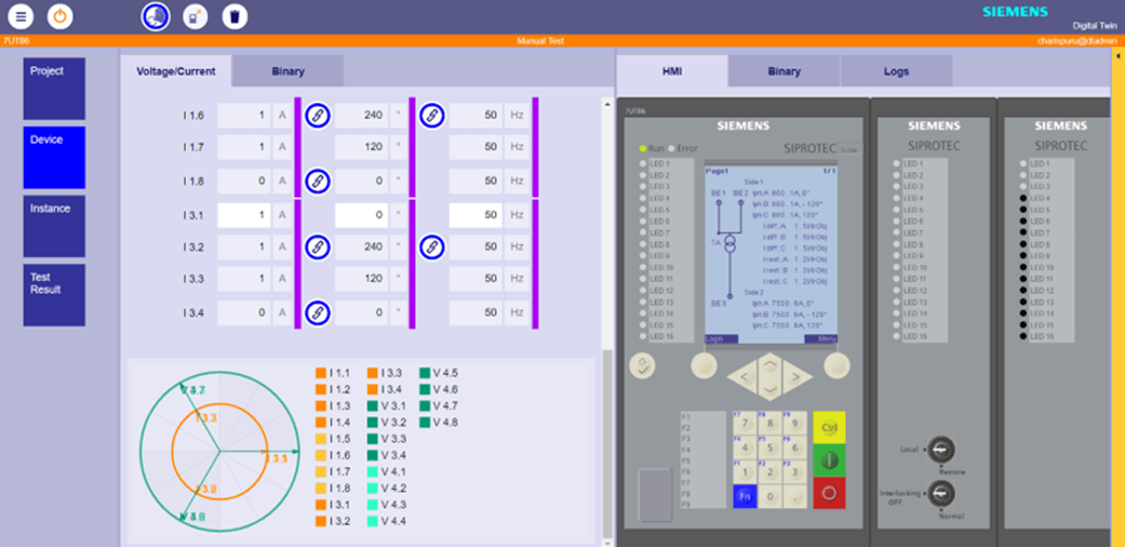Turn the Local/Remote key switch
This screenshot has width=1125, height=547.
click(x=938, y=452)
